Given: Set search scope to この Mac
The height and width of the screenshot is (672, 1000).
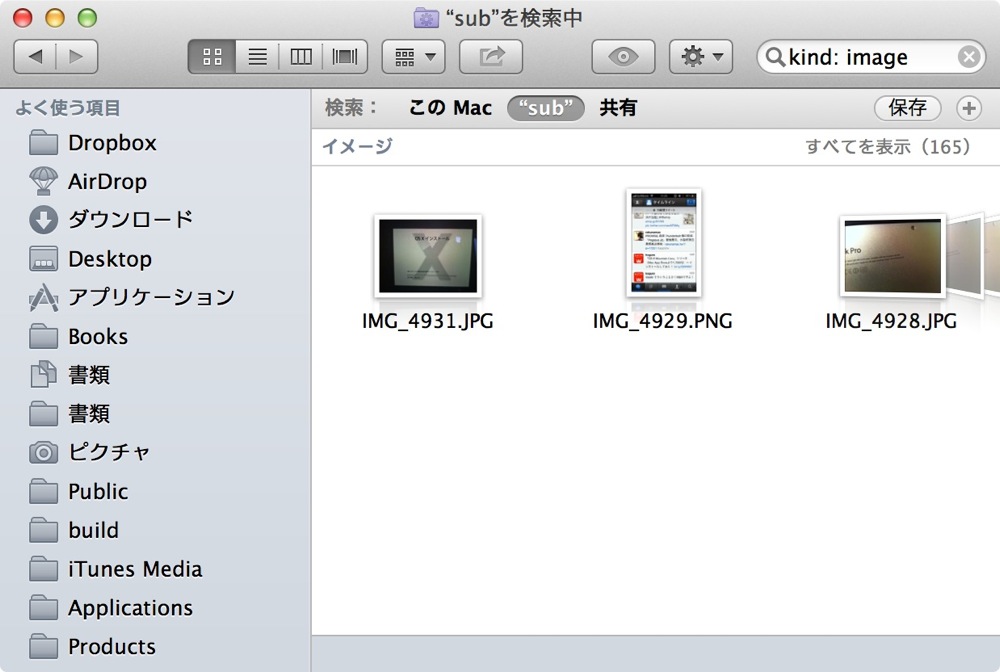Looking at the screenshot, I should [450, 108].
